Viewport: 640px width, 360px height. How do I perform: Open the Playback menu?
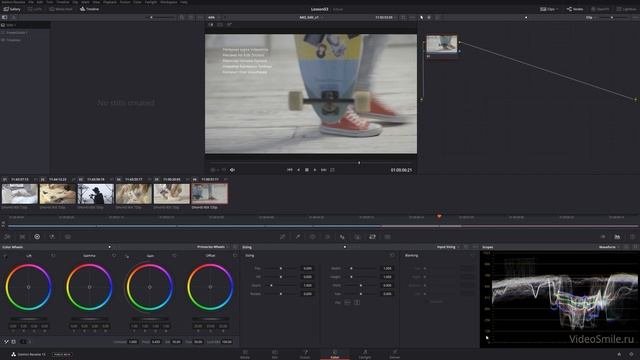pos(109,2)
